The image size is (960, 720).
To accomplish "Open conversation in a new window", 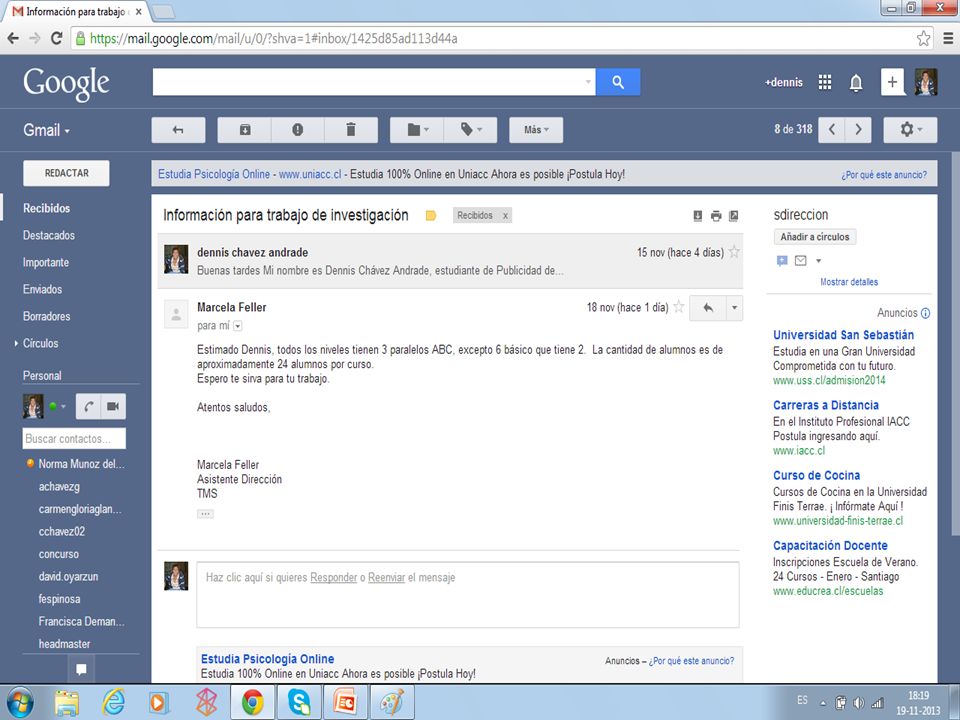I will (733, 216).
